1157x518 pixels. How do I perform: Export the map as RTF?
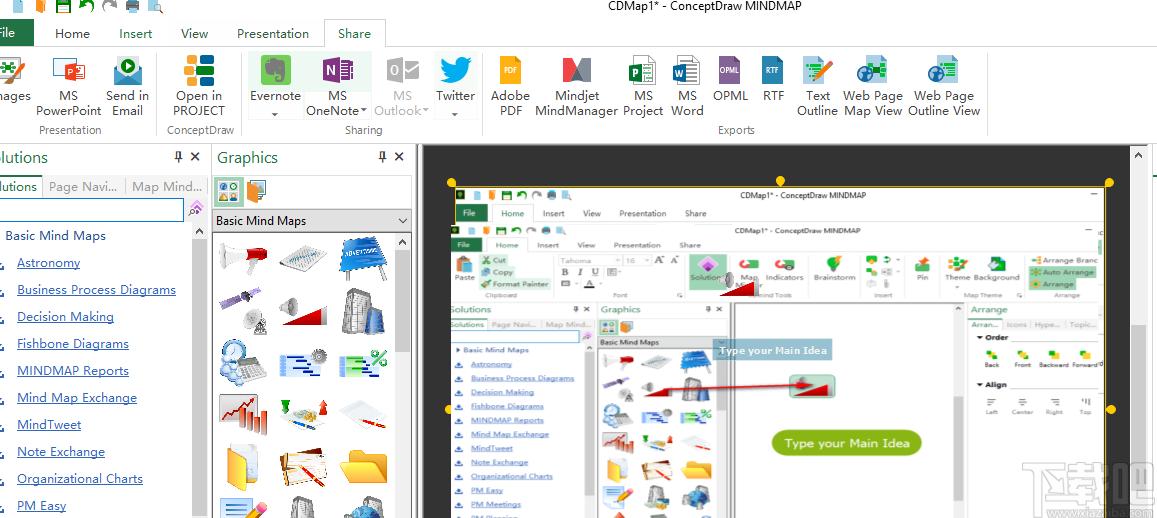point(773,80)
